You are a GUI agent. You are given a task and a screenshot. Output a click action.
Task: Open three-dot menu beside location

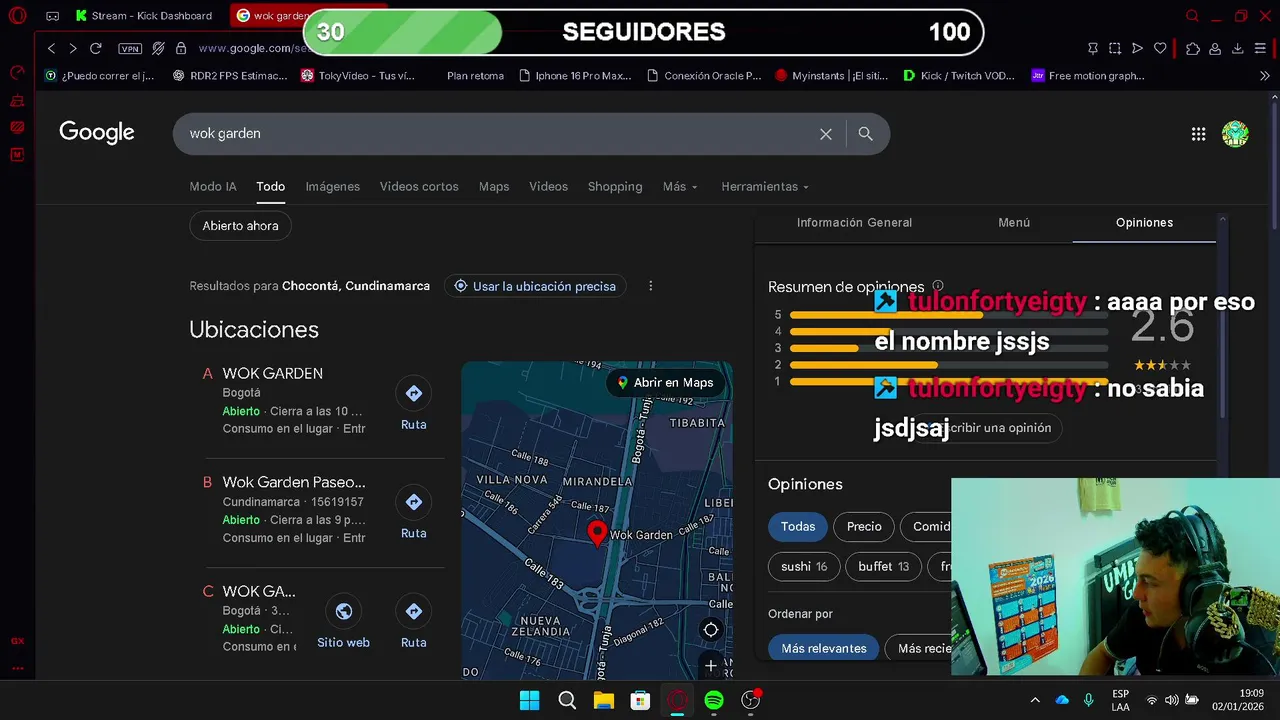coord(651,286)
